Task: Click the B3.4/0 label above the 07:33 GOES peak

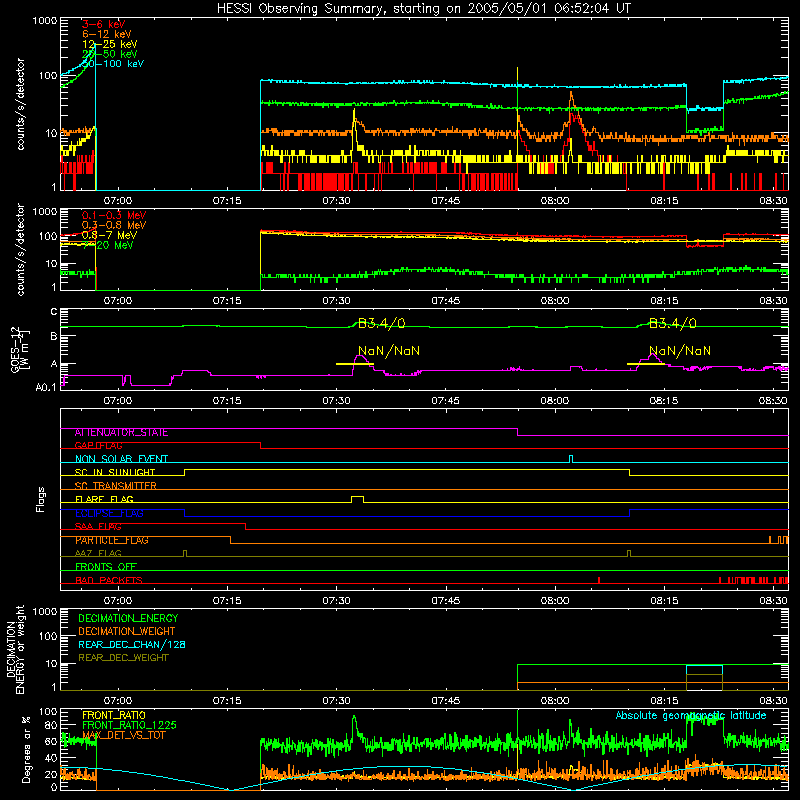Action: point(382,323)
